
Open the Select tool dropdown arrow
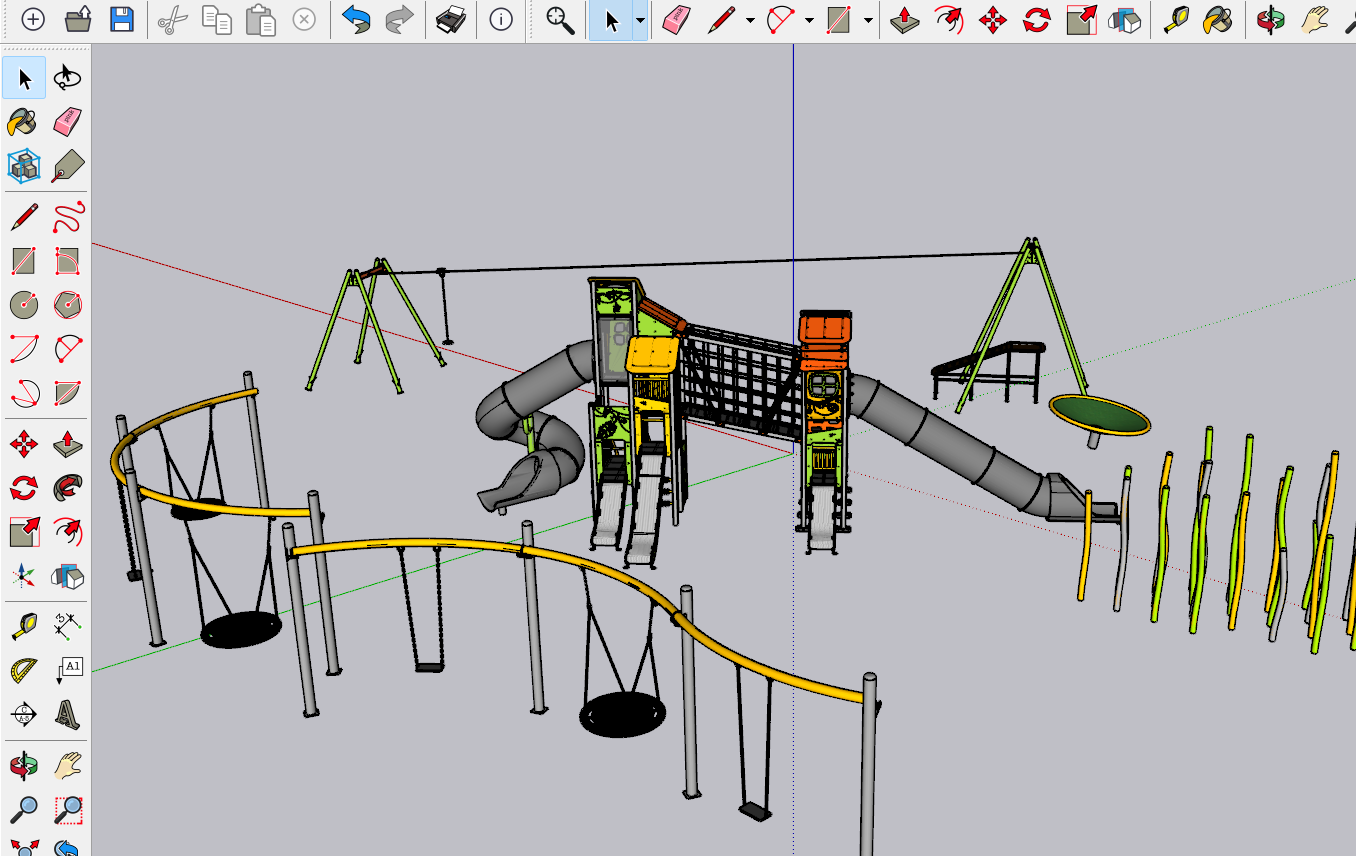click(x=640, y=21)
